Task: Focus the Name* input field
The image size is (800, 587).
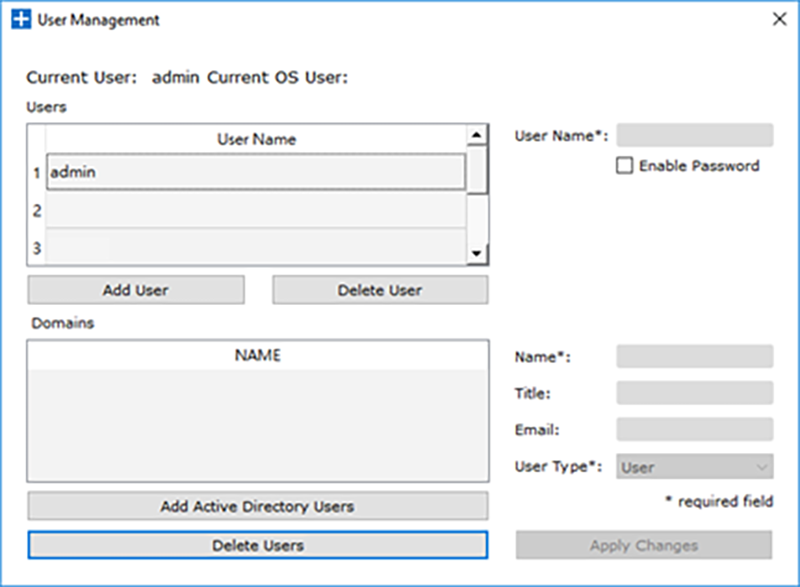Action: pyautogui.click(x=694, y=356)
